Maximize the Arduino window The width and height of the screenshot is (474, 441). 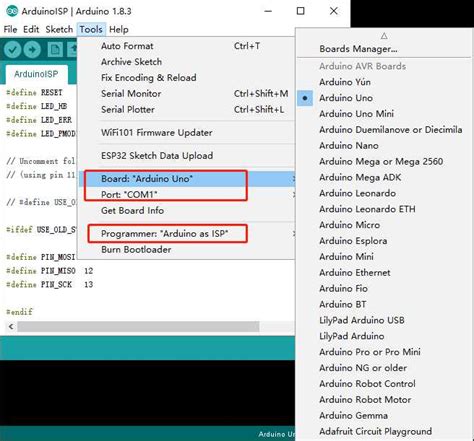pyautogui.click(x=300, y=11)
